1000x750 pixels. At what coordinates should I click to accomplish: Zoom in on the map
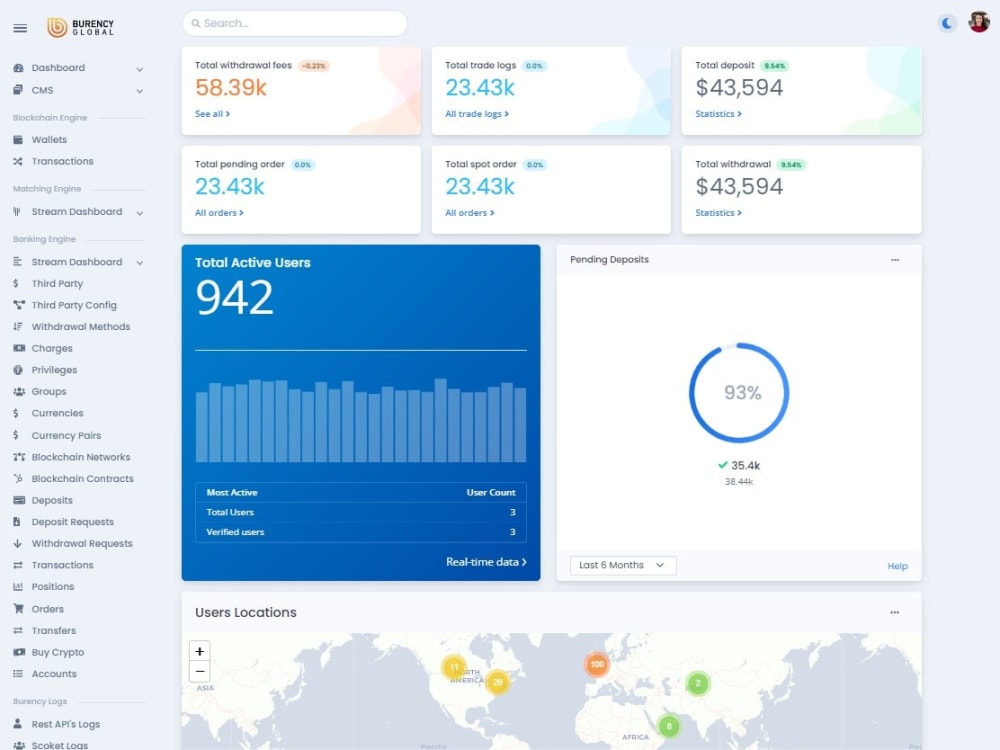pos(200,651)
